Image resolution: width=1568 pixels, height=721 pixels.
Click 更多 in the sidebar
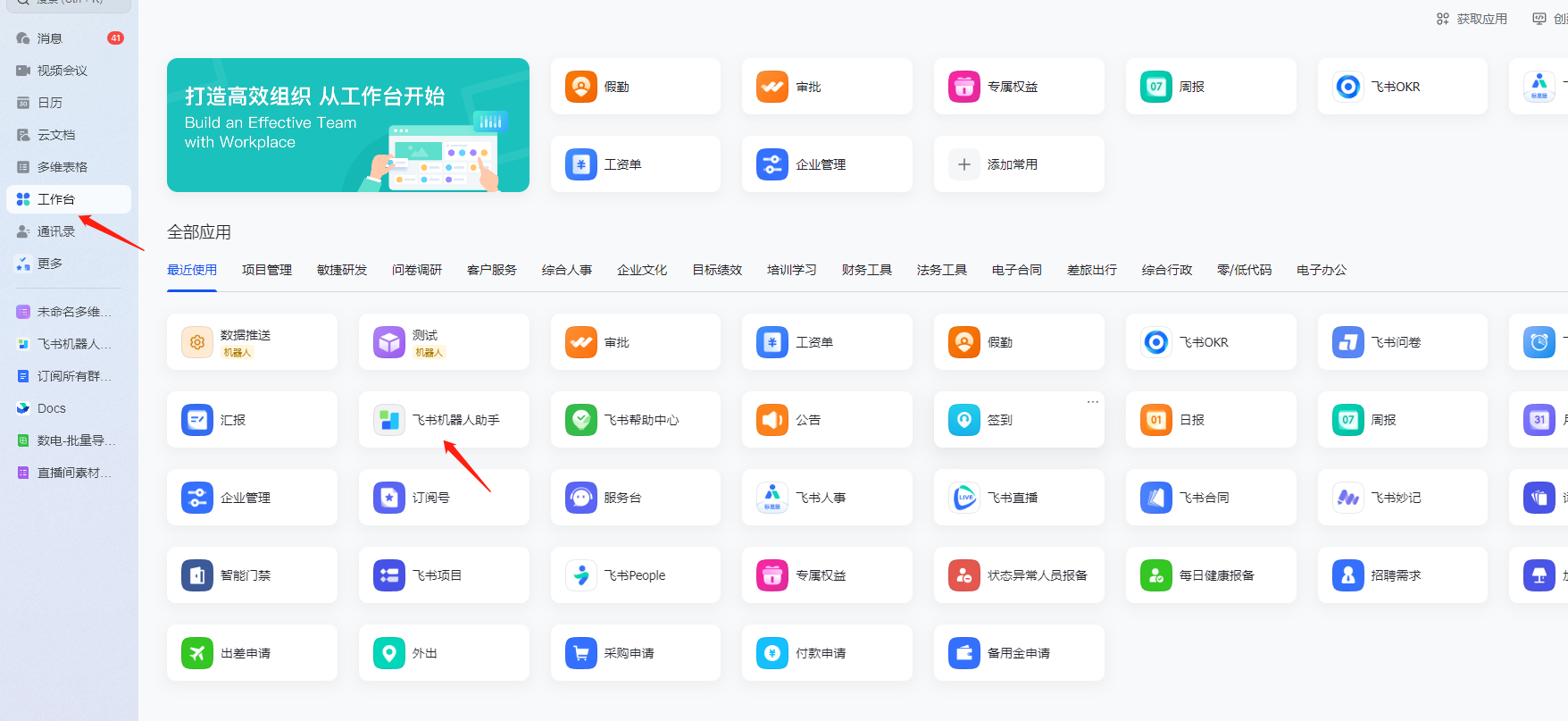click(69, 264)
